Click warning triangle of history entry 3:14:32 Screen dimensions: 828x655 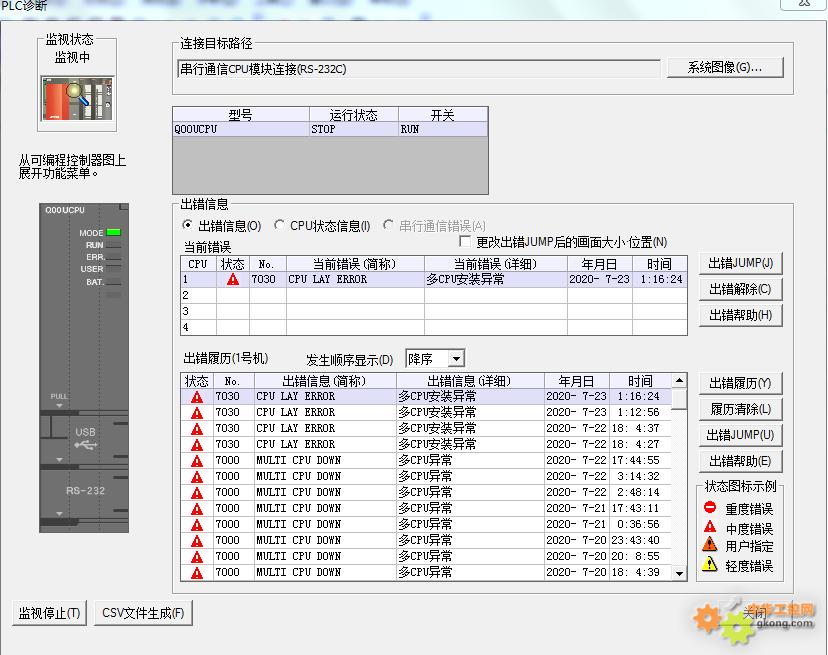tap(197, 476)
